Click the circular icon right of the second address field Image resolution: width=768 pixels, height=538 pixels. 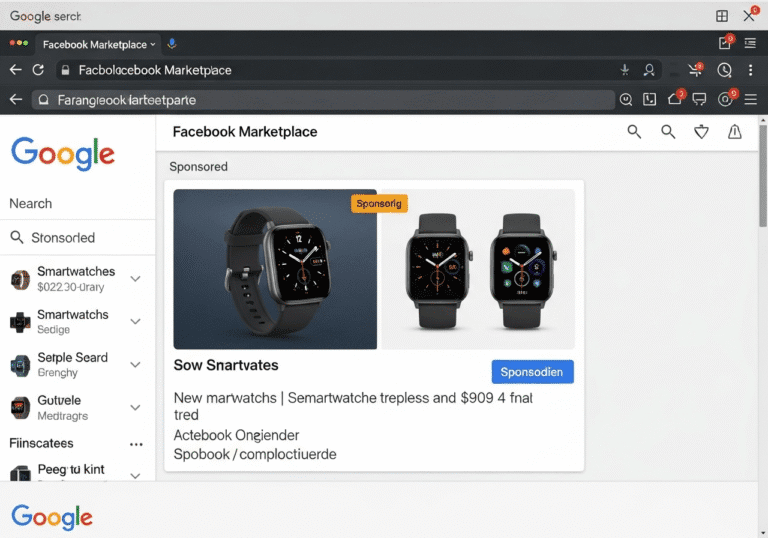coord(625,99)
